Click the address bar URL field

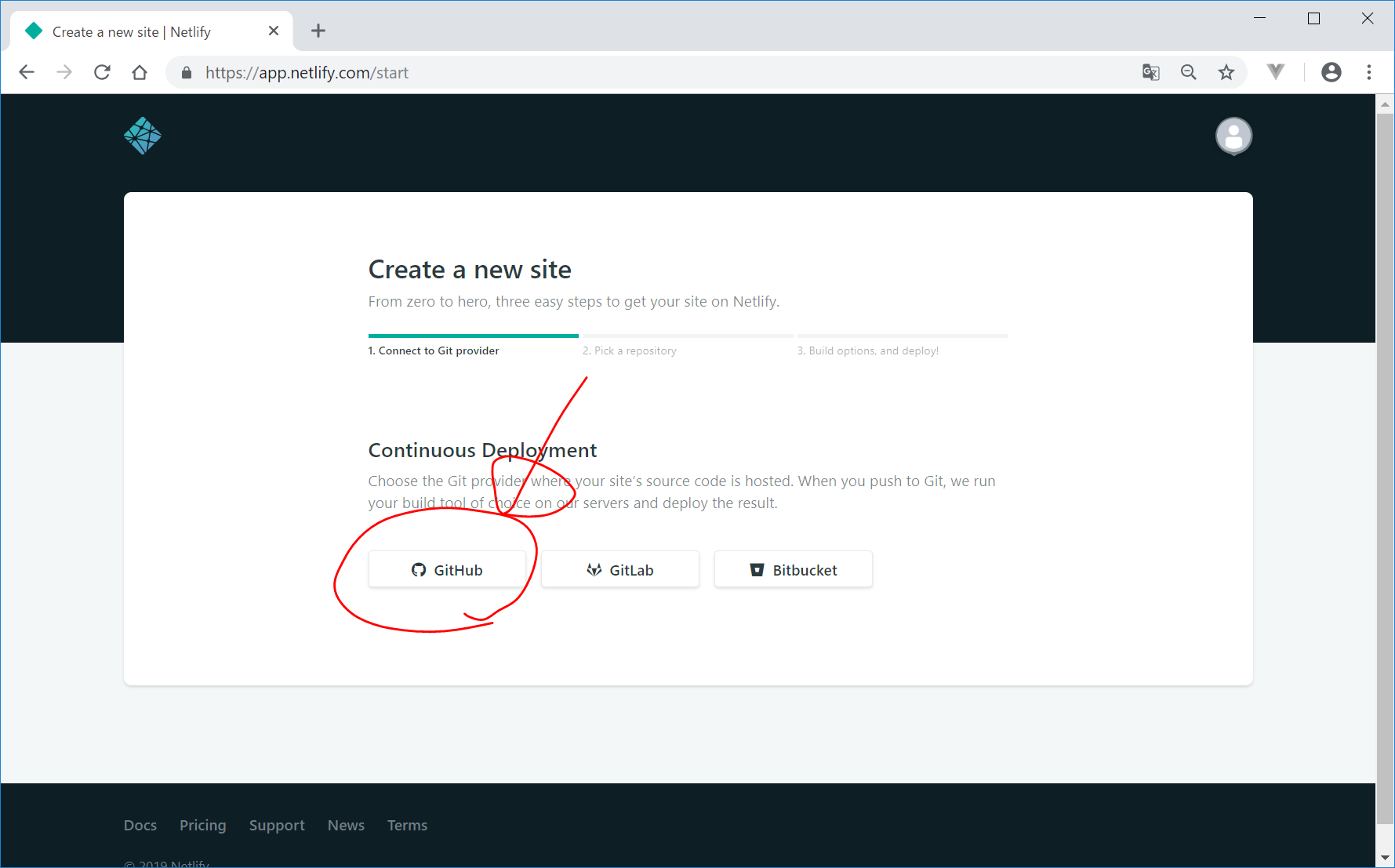pos(627,72)
